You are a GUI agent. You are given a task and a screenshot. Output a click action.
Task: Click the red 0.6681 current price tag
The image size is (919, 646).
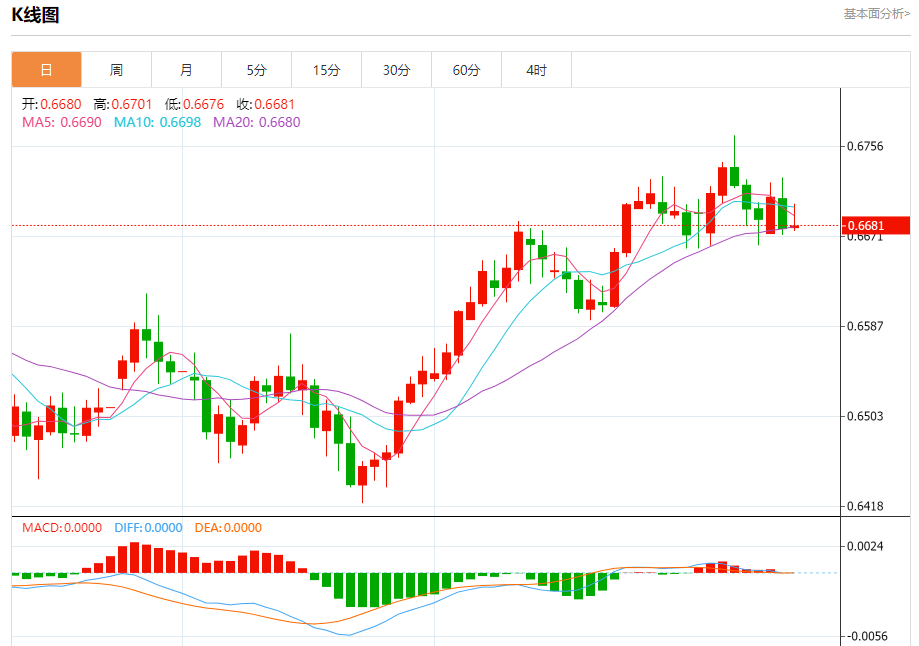click(877, 225)
